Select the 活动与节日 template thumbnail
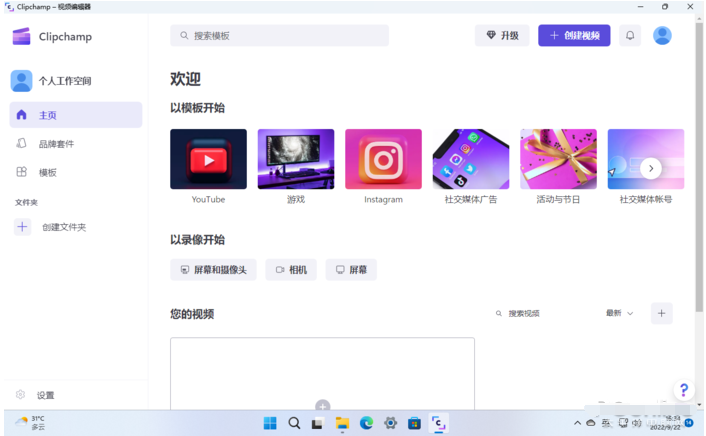Screen dimensions: 706x436 (558, 159)
